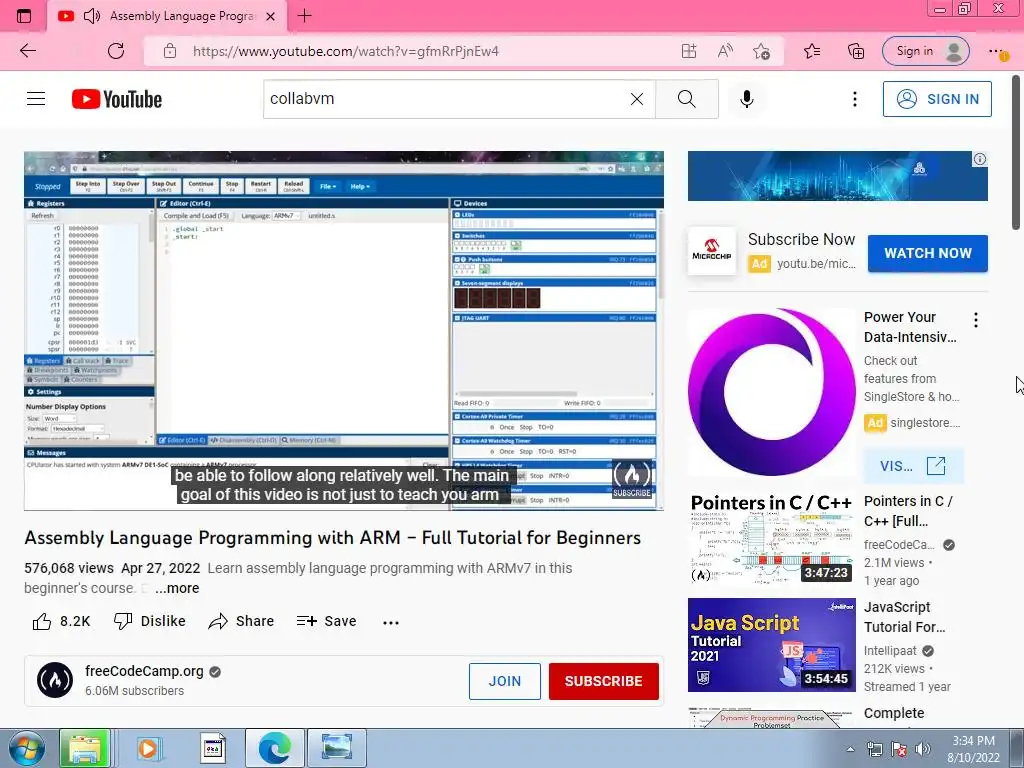1024x768 pixels.
Task: Go back with browser back arrow
Action: click(x=27, y=51)
